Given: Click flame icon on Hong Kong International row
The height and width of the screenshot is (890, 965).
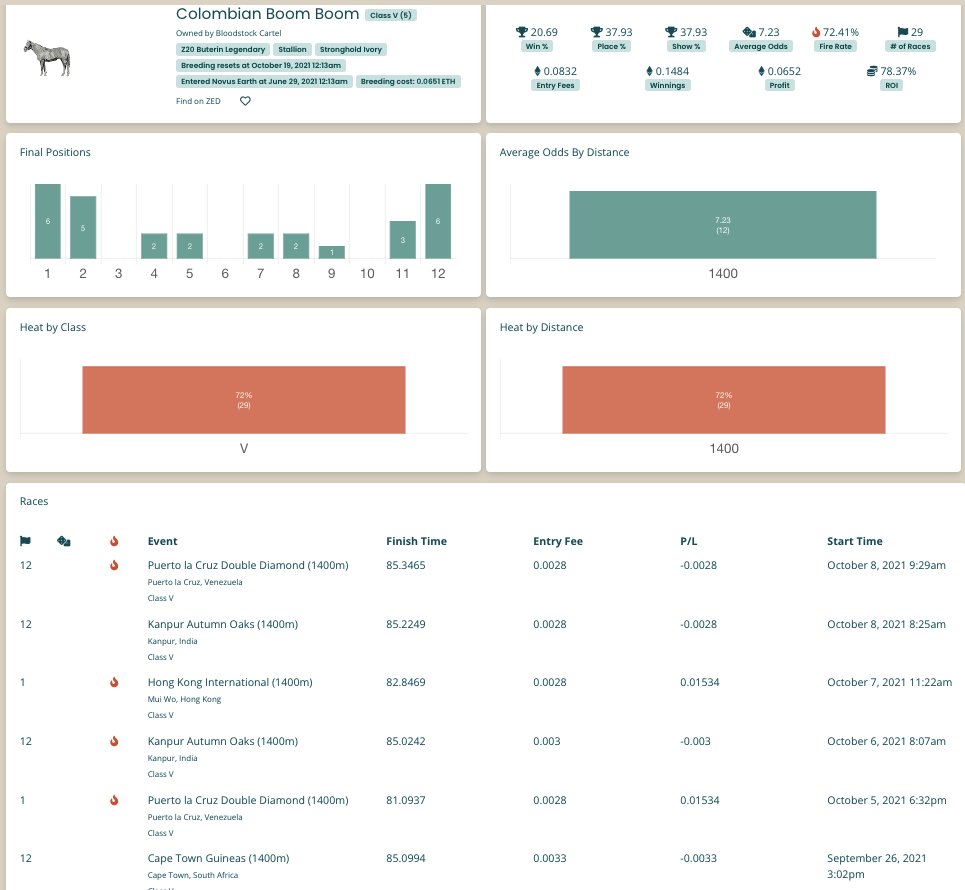Looking at the screenshot, I should point(114,682).
